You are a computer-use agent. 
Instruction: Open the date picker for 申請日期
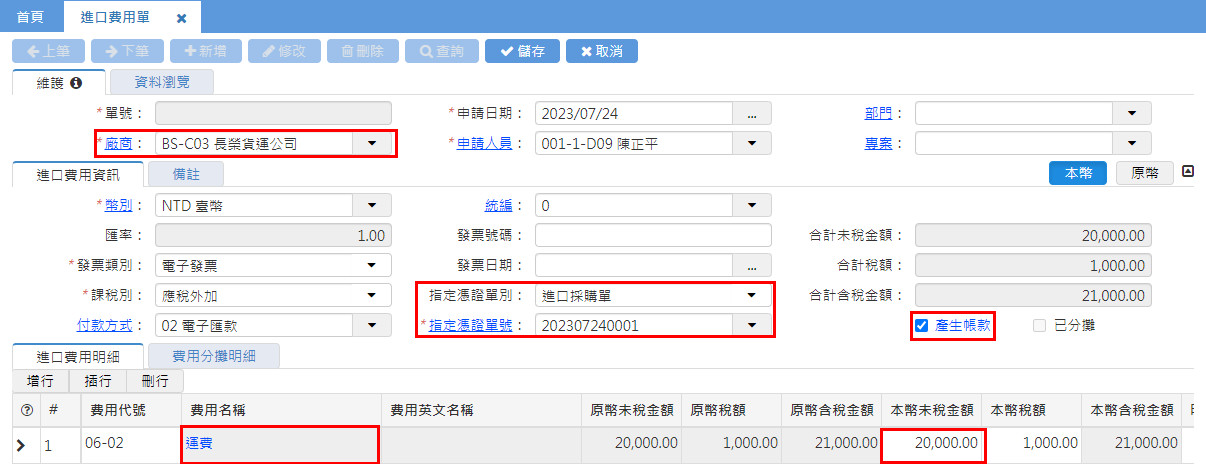pyautogui.click(x=752, y=113)
